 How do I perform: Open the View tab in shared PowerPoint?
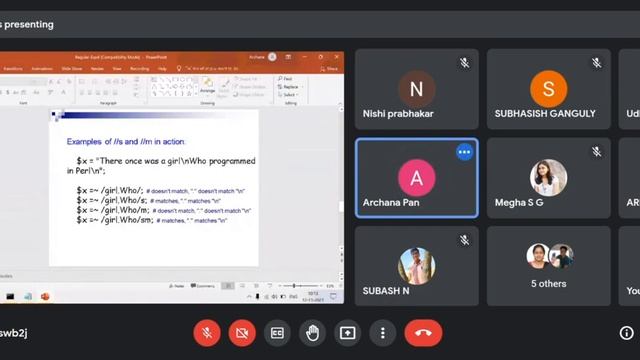click(x=117, y=69)
